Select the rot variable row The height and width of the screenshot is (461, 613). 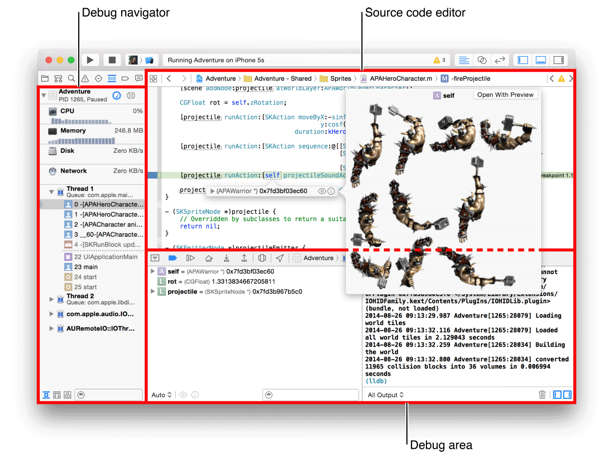(254, 282)
